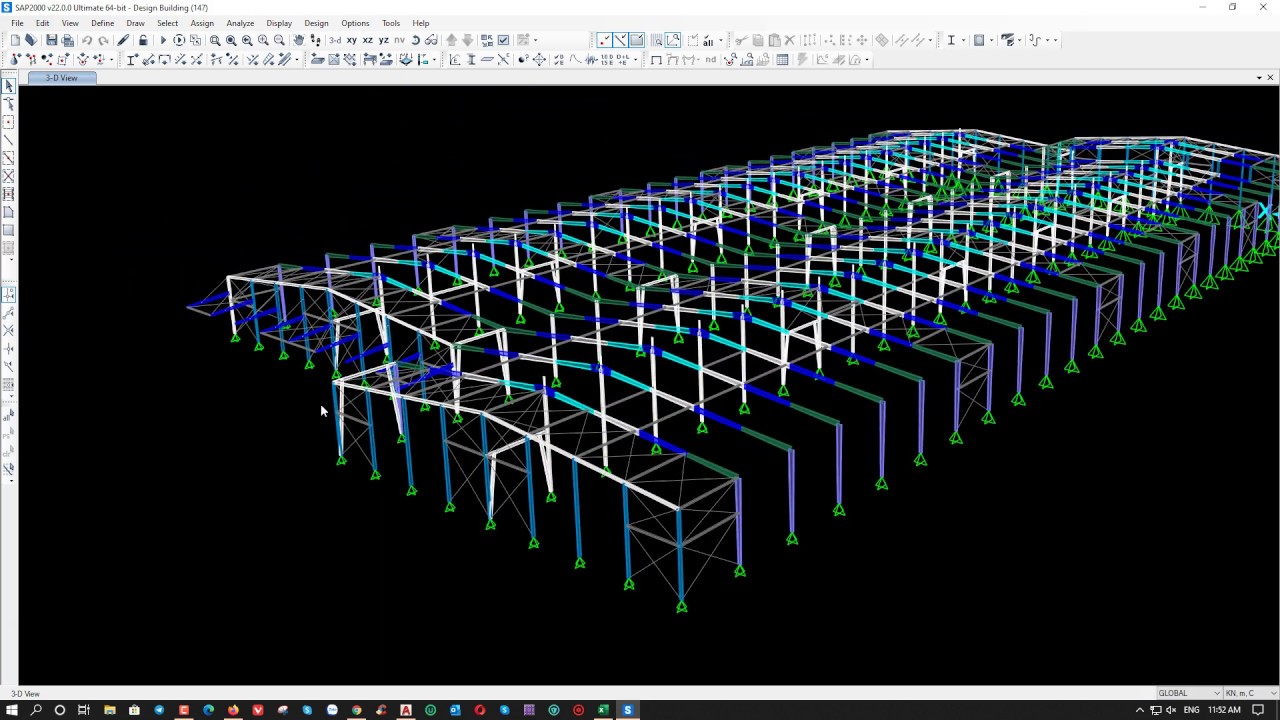
Task: Select the rubber band zoom tool
Action: tap(215, 40)
